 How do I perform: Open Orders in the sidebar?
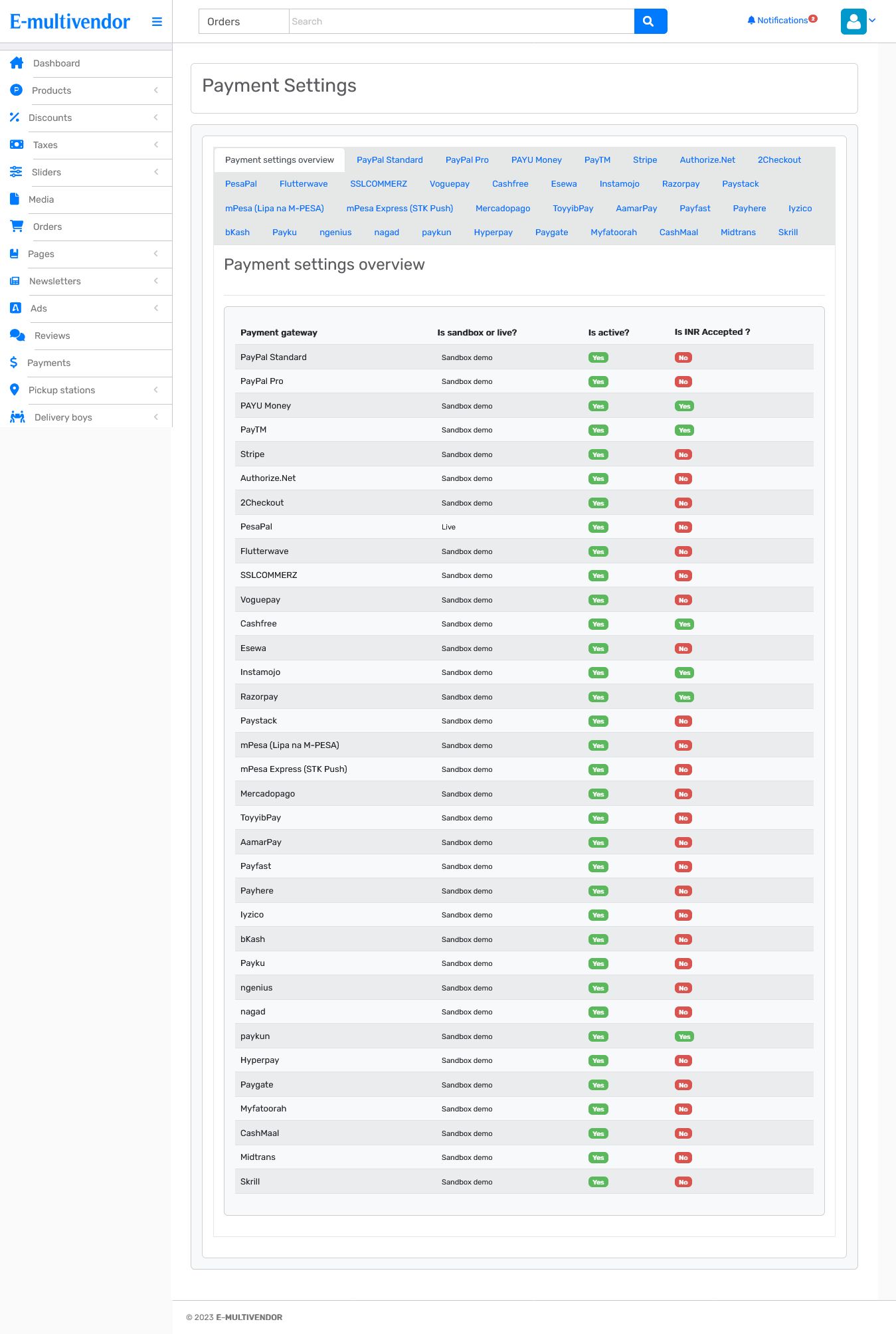[48, 227]
